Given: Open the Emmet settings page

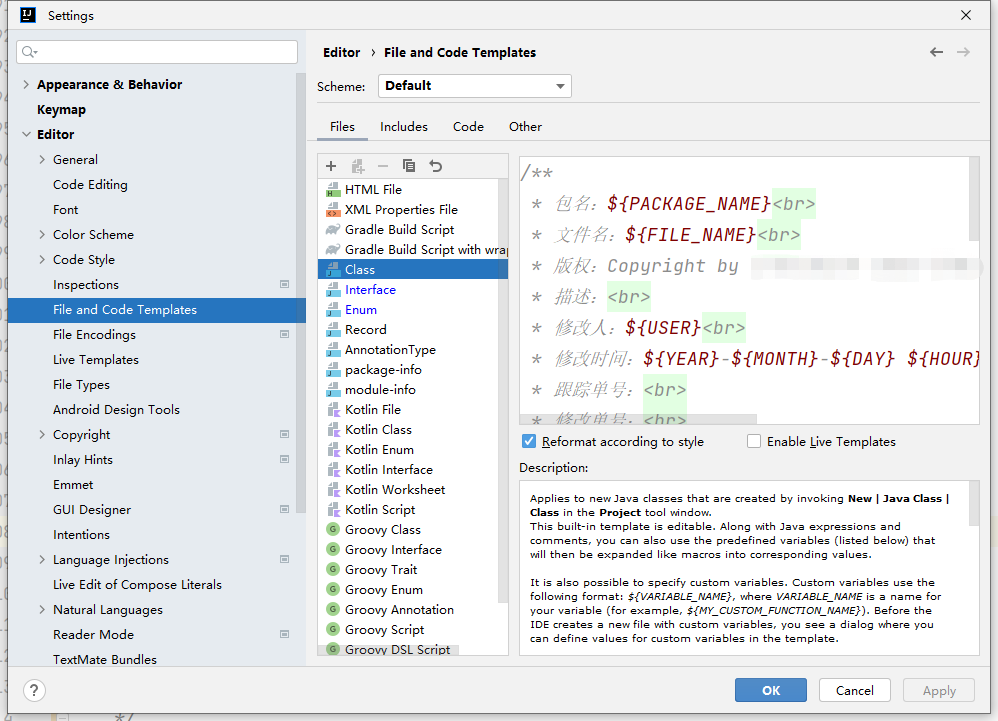Looking at the screenshot, I should click(73, 484).
